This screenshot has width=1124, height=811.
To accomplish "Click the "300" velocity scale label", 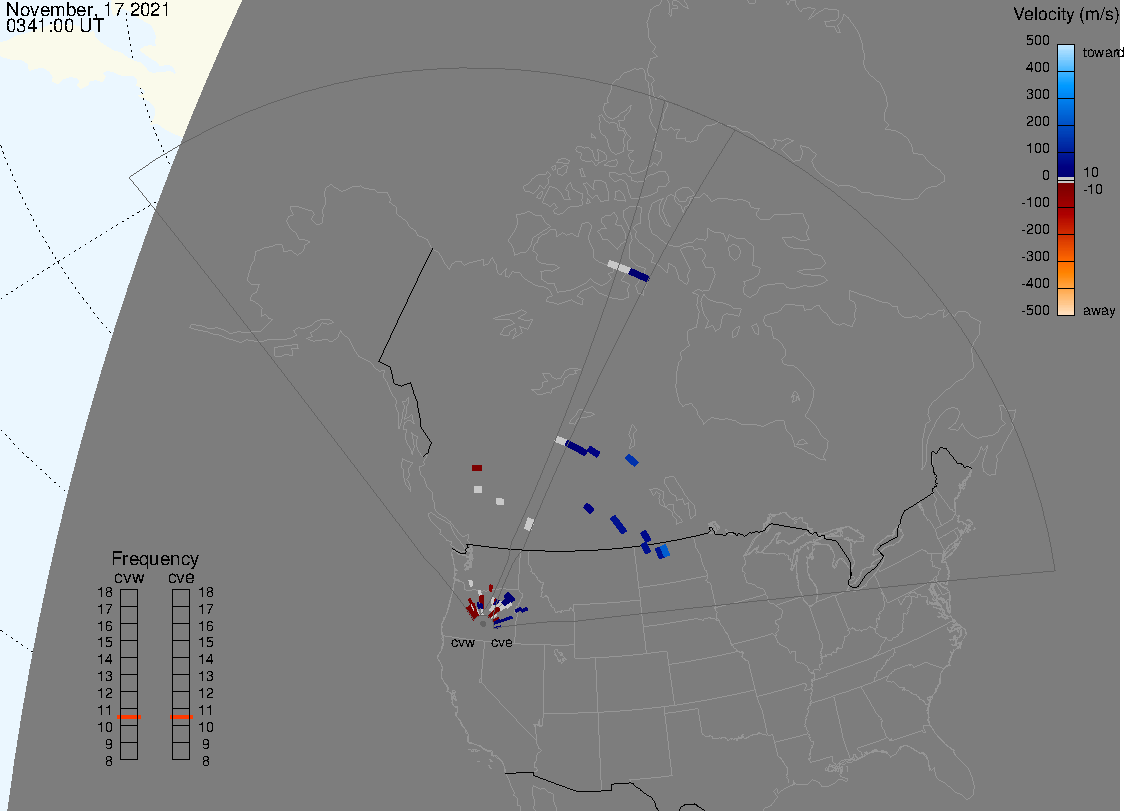I will point(1037,95).
